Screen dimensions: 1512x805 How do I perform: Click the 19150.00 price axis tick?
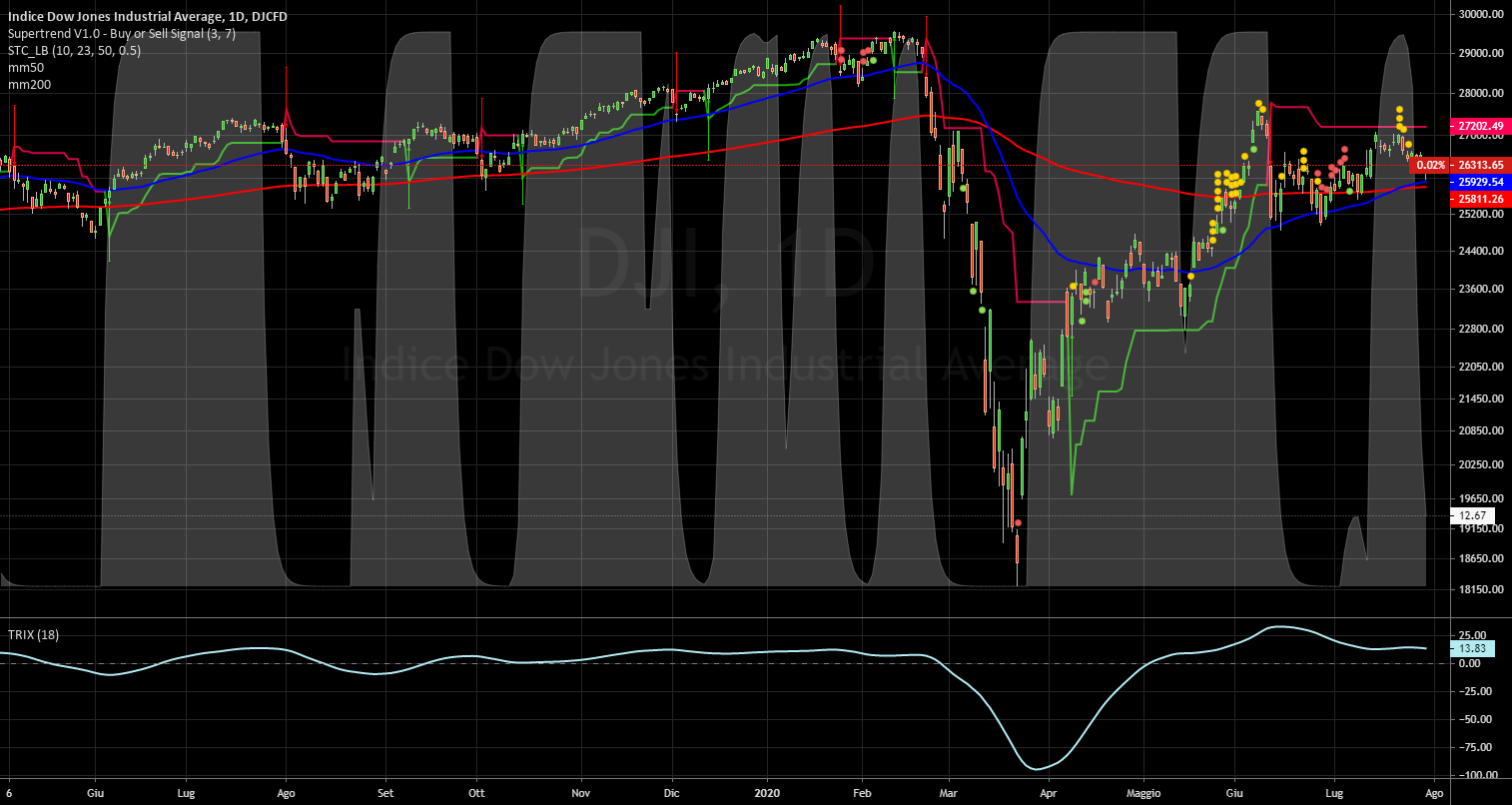tap(1480, 528)
